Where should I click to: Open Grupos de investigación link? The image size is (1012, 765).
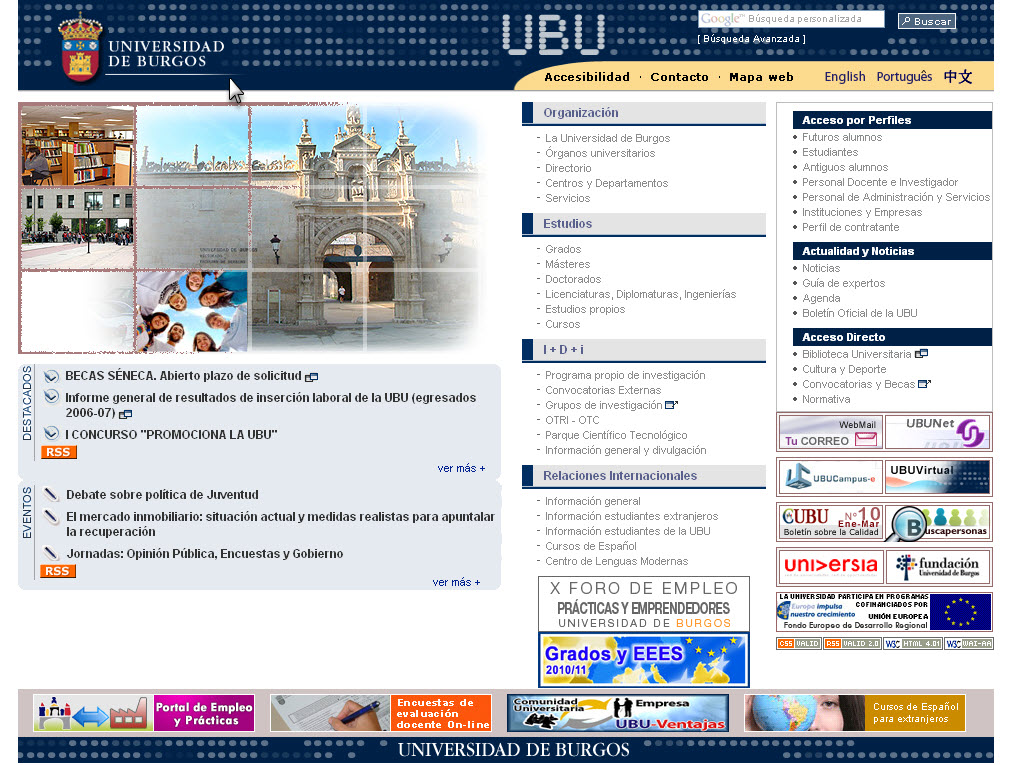point(603,405)
